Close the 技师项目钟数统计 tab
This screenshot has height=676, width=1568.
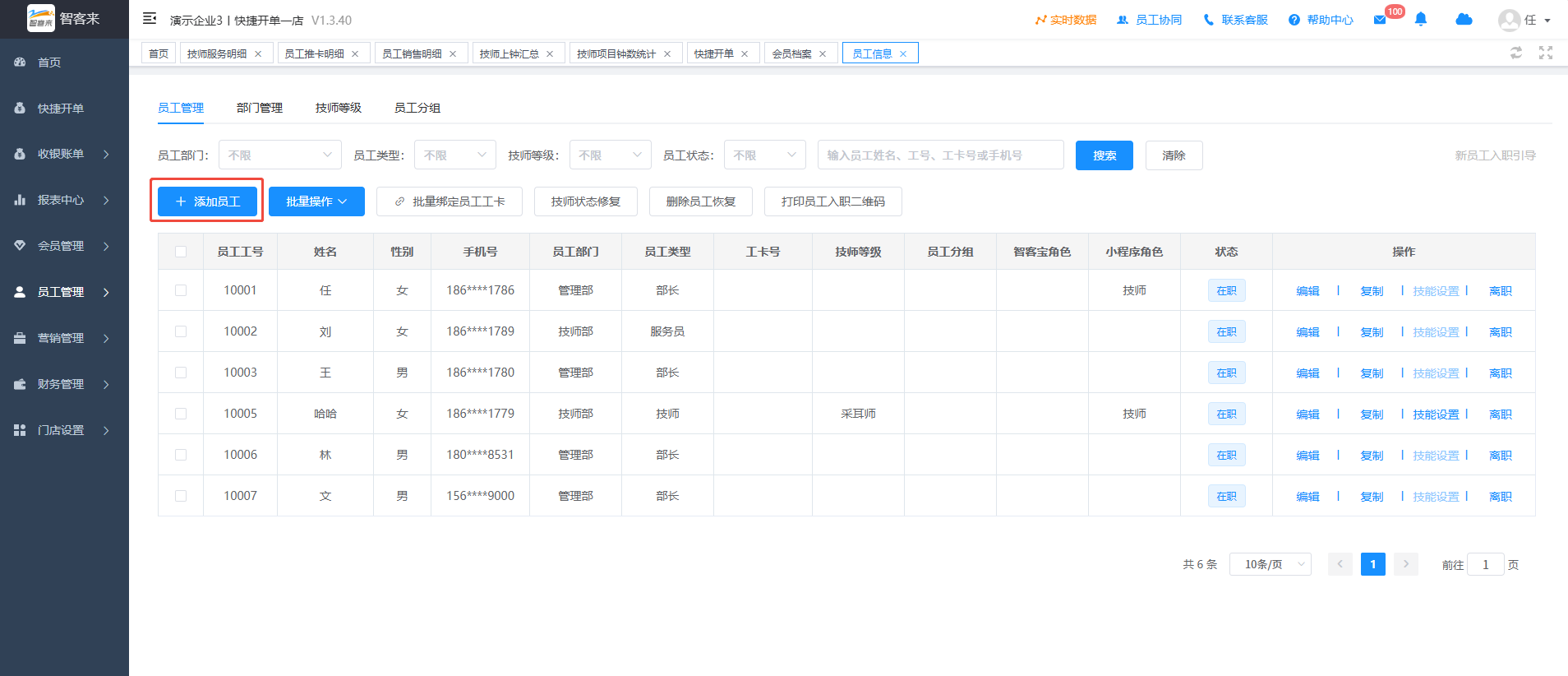[x=667, y=53]
